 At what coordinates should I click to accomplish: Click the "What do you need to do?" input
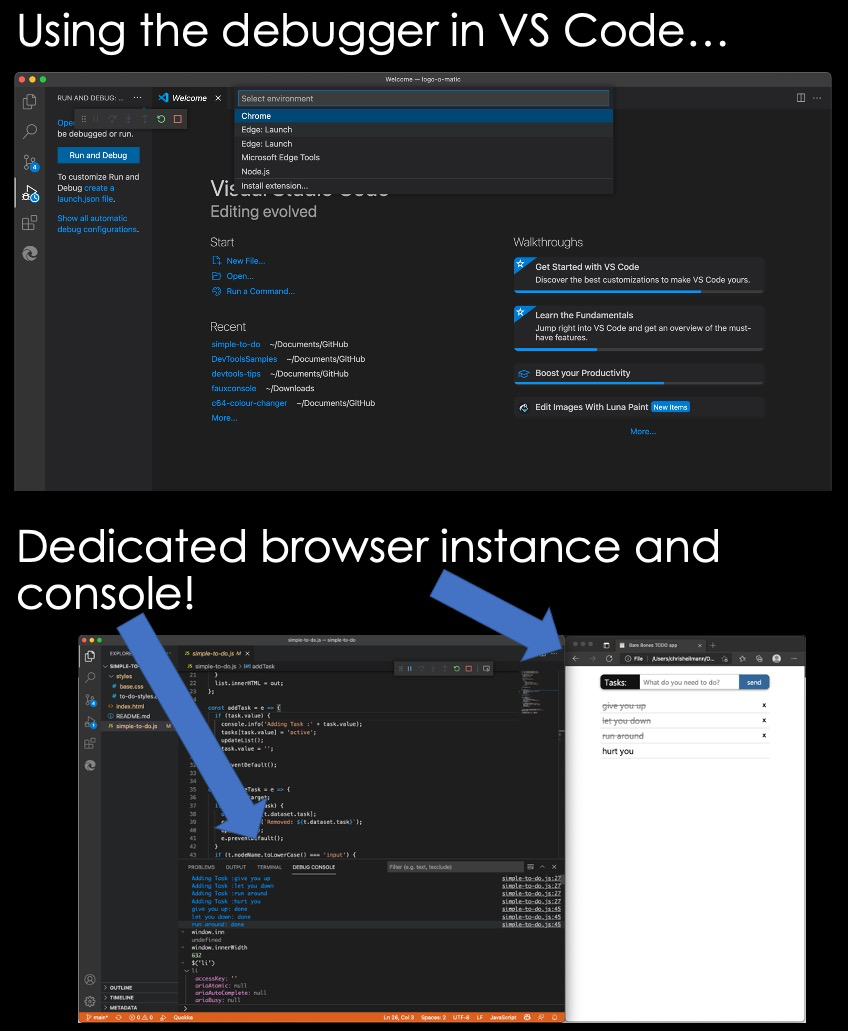(688, 682)
